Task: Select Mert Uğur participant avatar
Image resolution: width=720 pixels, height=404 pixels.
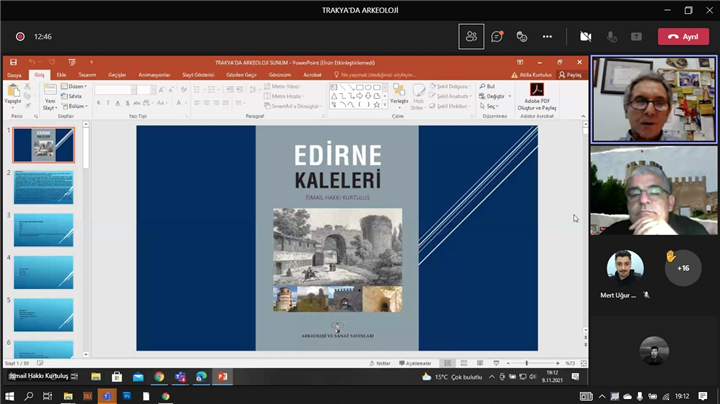Action: tap(625, 268)
